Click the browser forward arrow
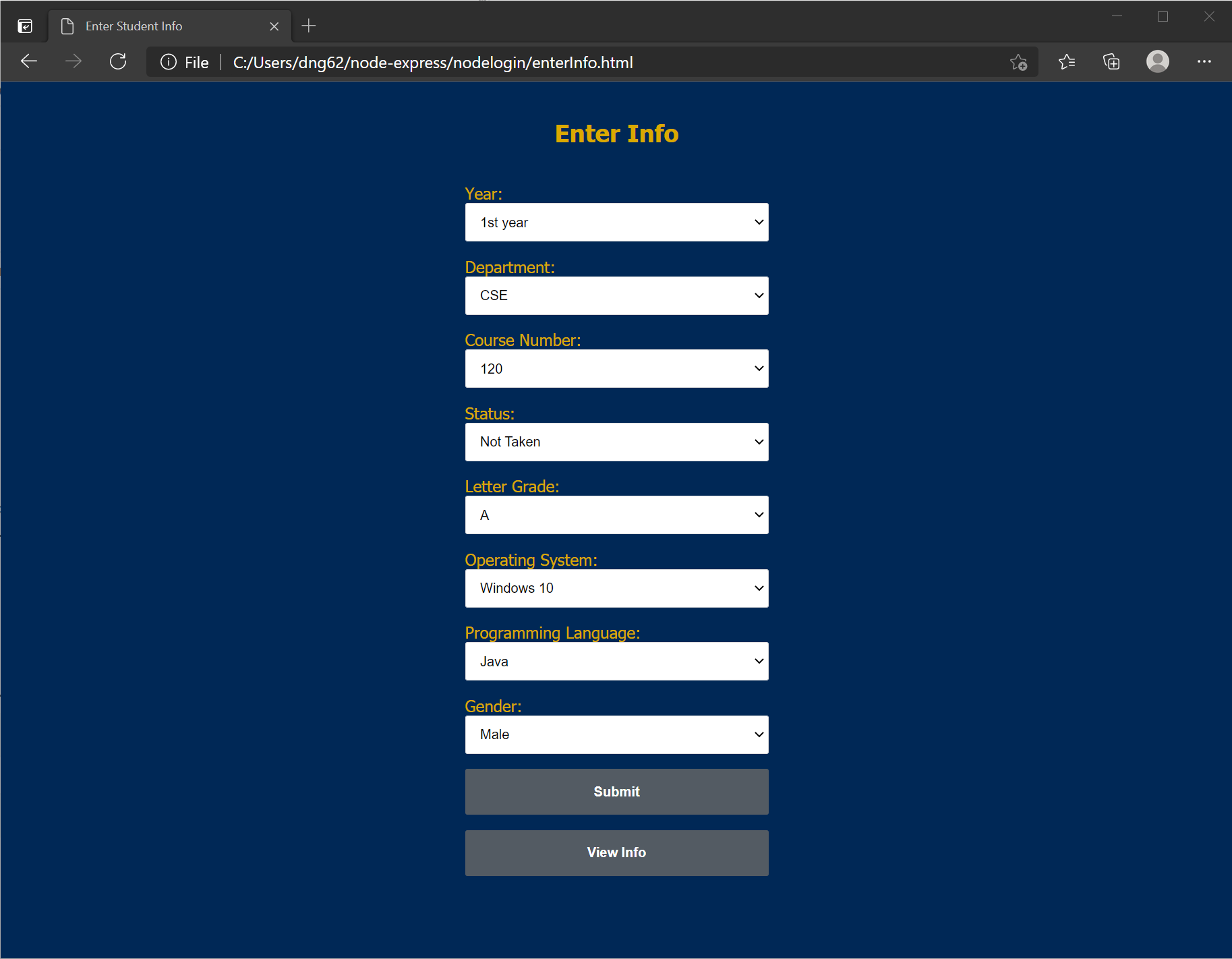The image size is (1232, 959). point(74,61)
